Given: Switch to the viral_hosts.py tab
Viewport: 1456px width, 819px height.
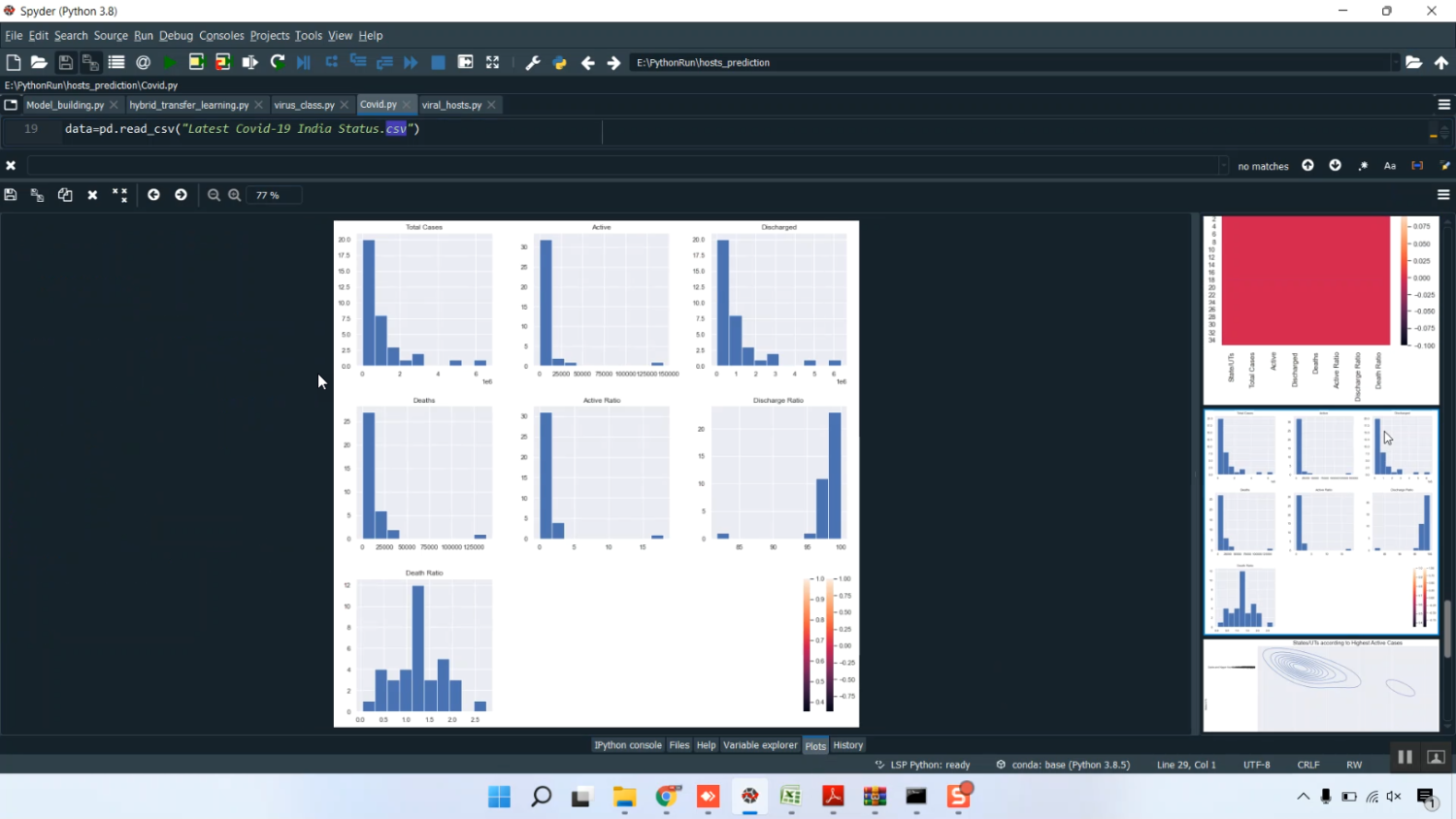Looking at the screenshot, I should (x=451, y=105).
